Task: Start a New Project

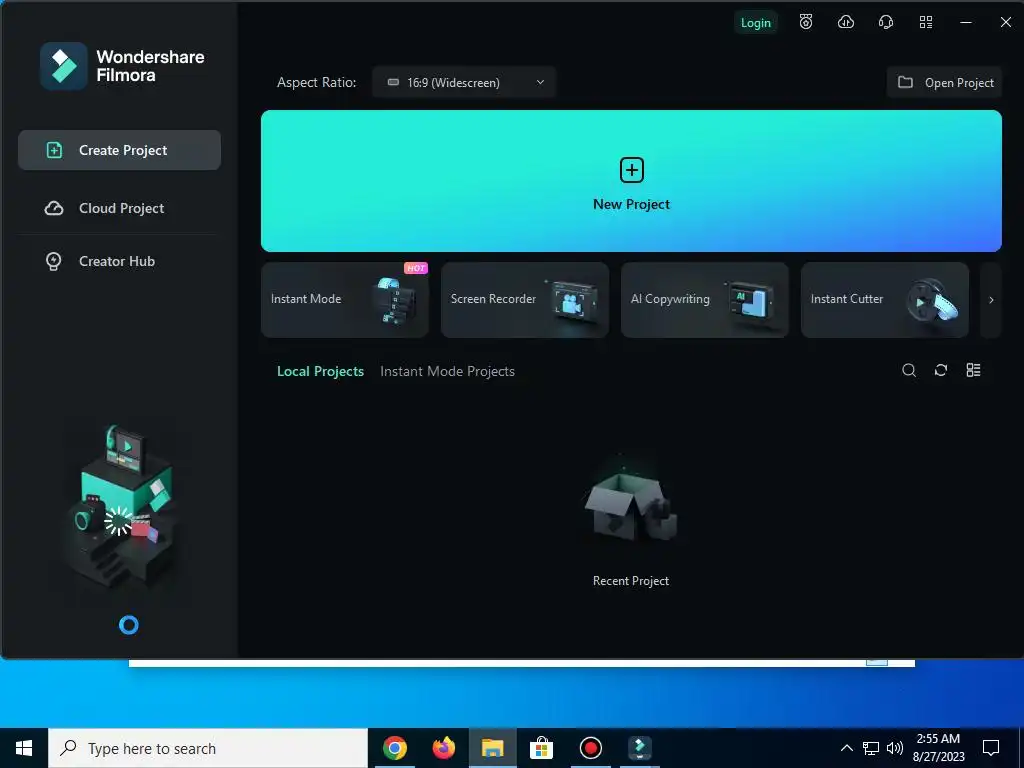Action: (631, 181)
